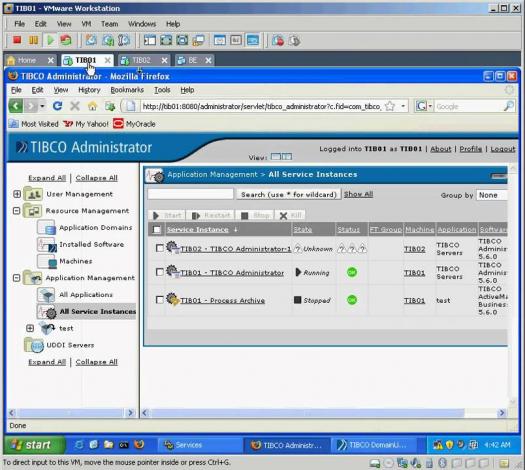This screenshot has width=525, height=470.
Task: Click the Firefox URL address bar
Action: click(261, 106)
